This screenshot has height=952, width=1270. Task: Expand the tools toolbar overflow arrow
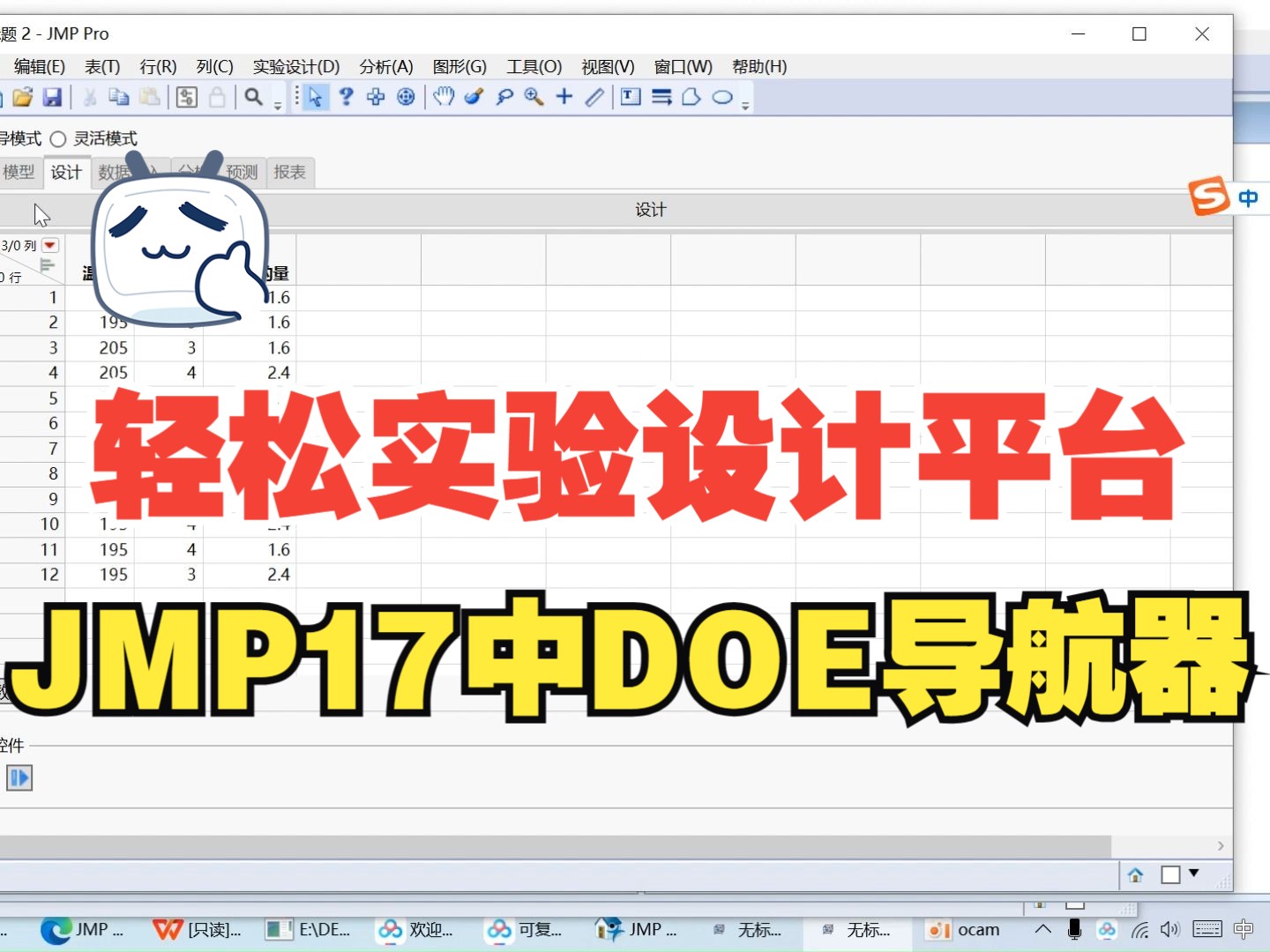point(745,105)
